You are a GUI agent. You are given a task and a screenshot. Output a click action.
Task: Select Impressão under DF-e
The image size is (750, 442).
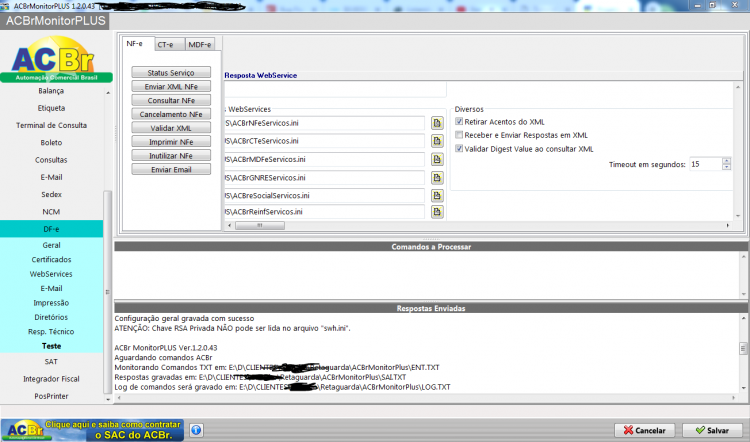tap(51, 303)
